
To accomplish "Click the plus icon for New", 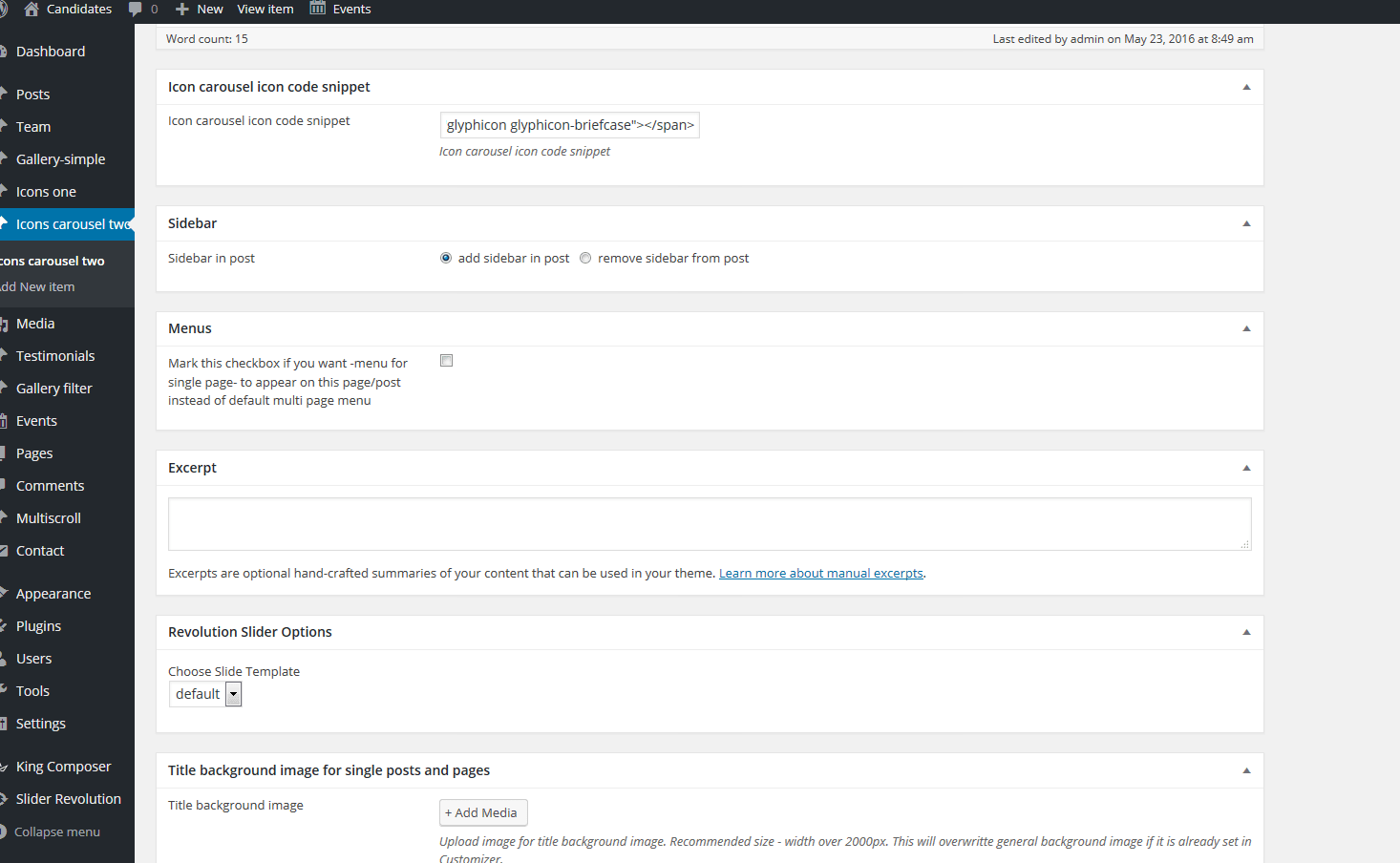I will 182,9.
